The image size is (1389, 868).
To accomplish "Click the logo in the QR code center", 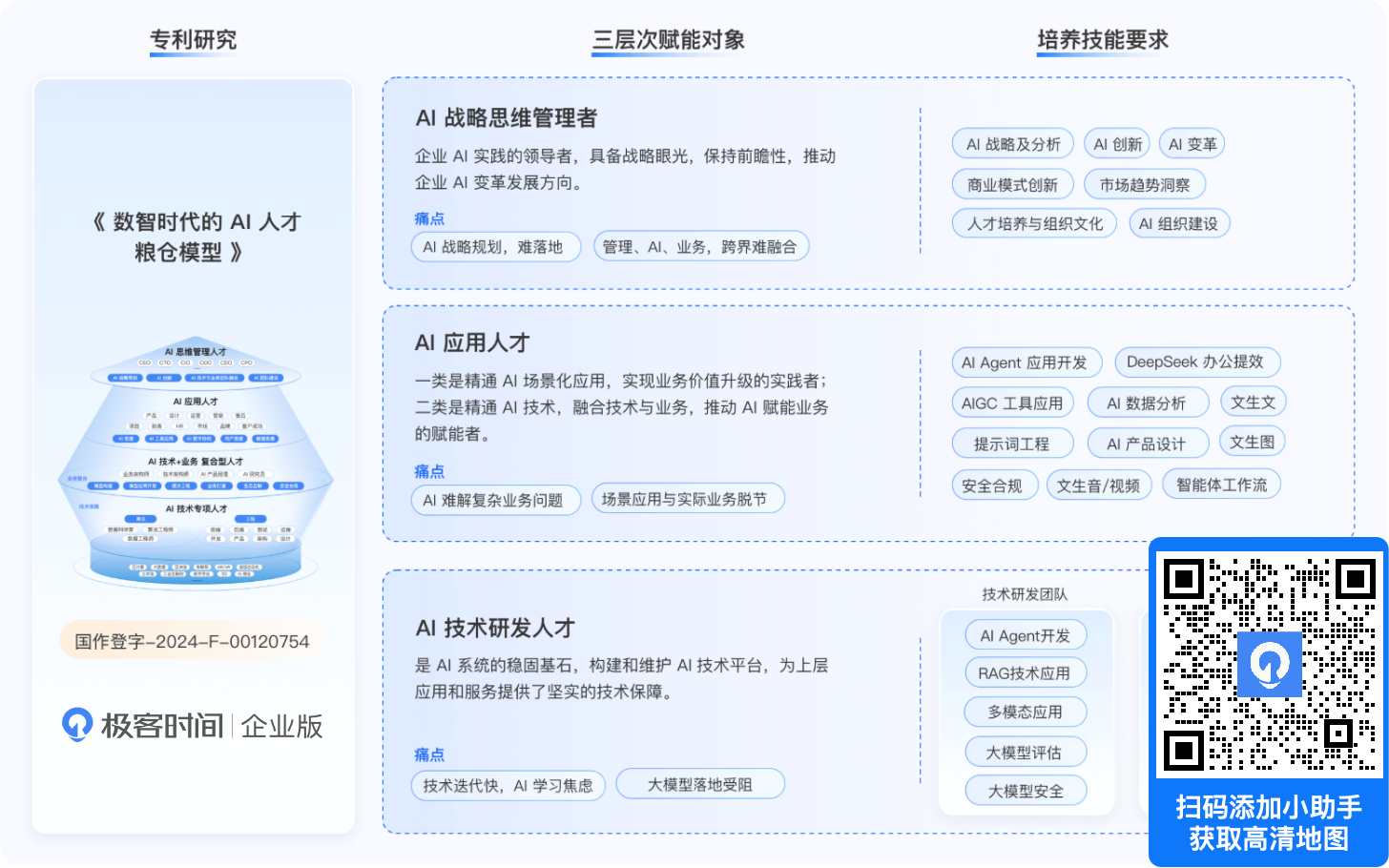I will click(1270, 664).
